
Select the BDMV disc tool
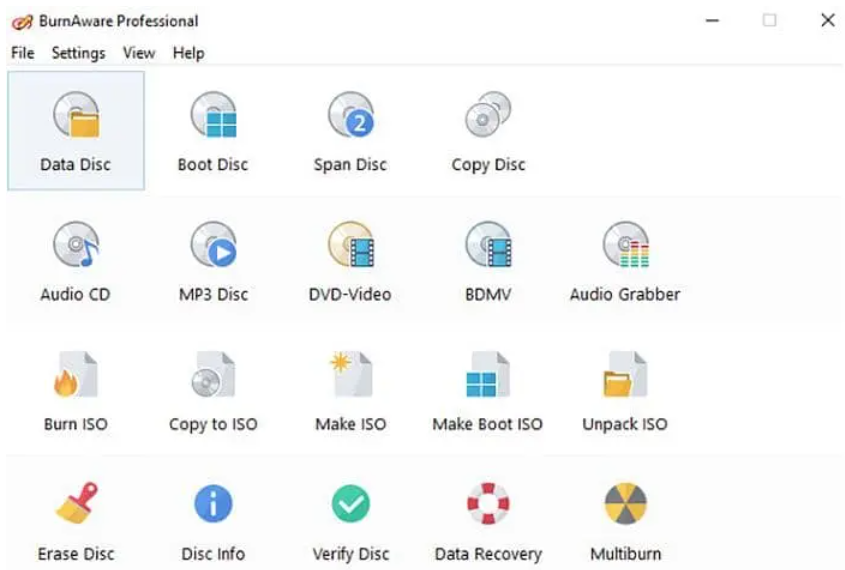point(488,261)
